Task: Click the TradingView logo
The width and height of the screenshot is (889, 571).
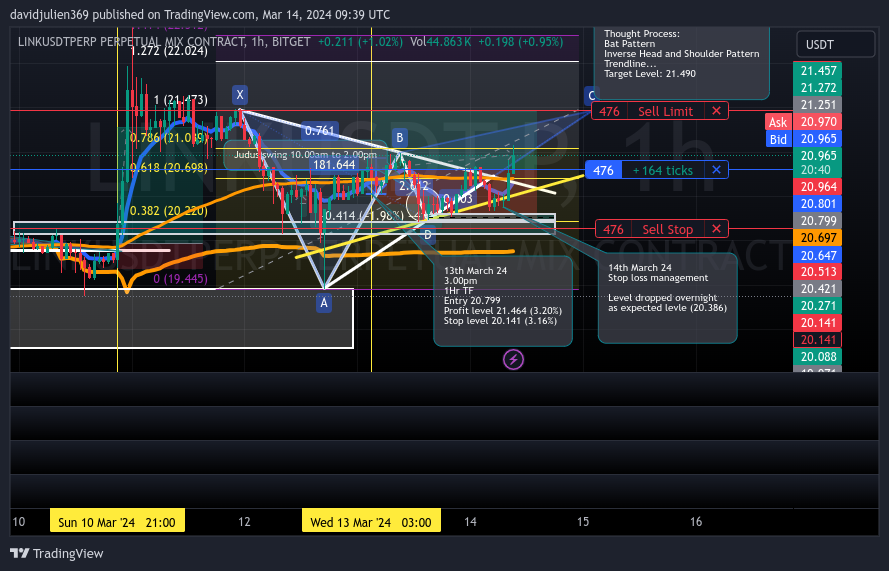Action: 57,553
